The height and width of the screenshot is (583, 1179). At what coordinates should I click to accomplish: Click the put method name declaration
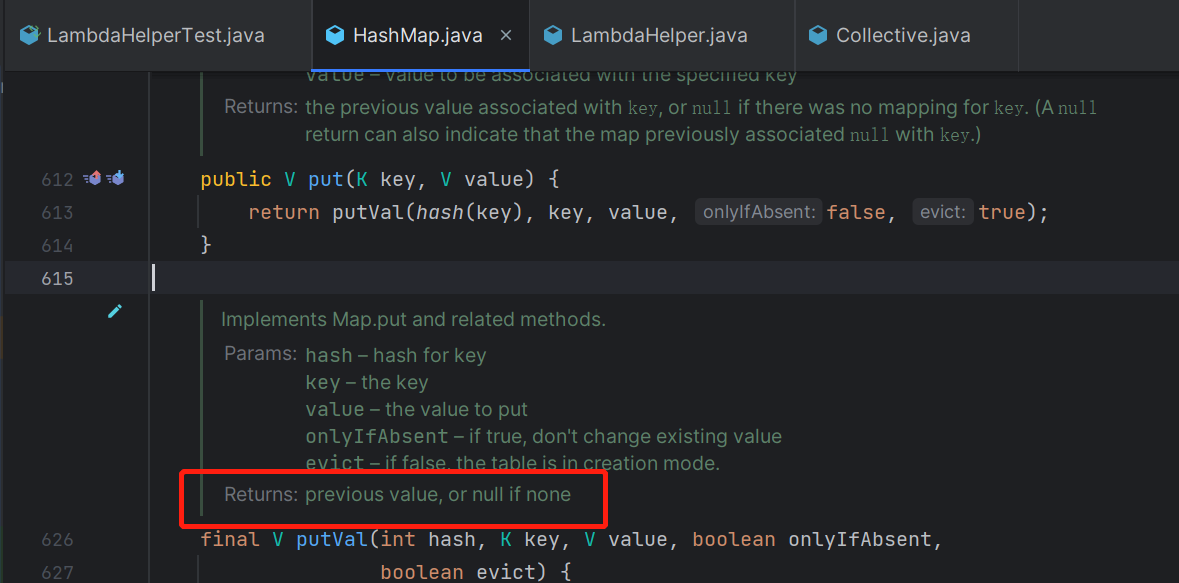[x=325, y=180]
